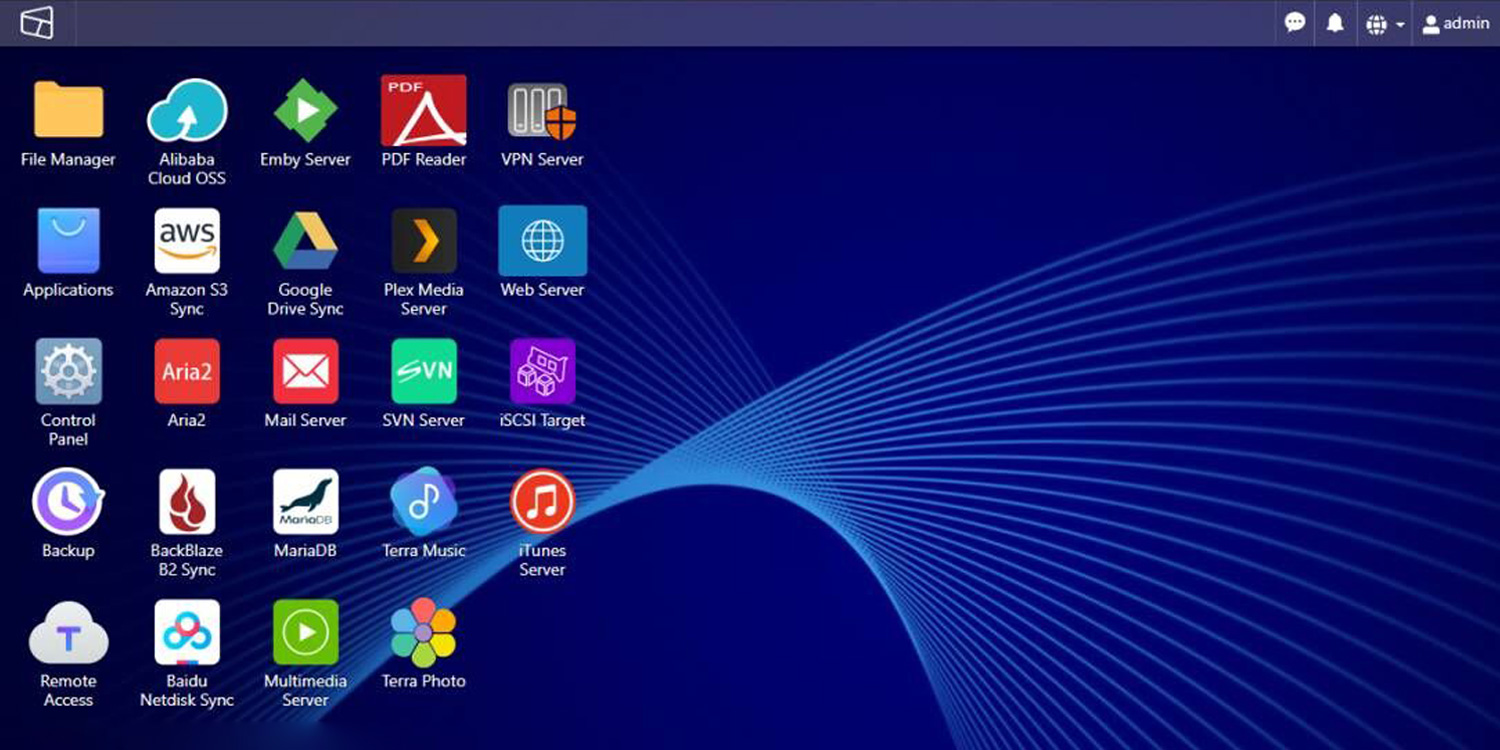Launch the VPN Server app
Viewport: 1500px width, 750px height.
[542, 111]
